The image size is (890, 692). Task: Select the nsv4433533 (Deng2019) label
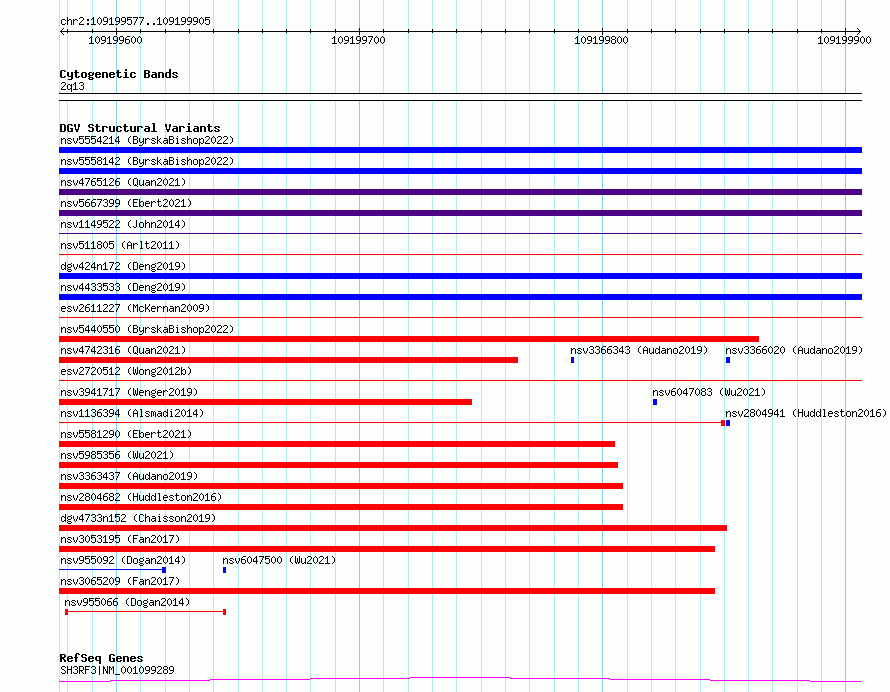pyautogui.click(x=123, y=287)
